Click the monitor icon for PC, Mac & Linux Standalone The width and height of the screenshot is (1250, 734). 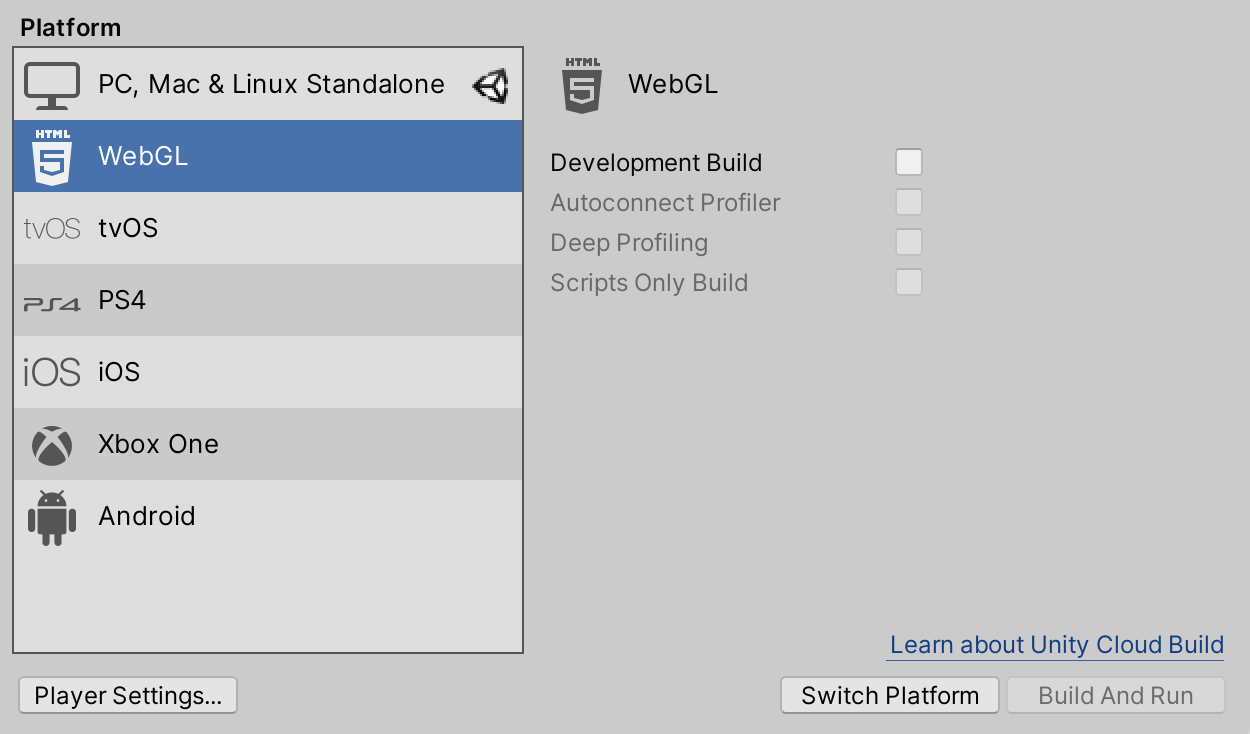pyautogui.click(x=52, y=84)
